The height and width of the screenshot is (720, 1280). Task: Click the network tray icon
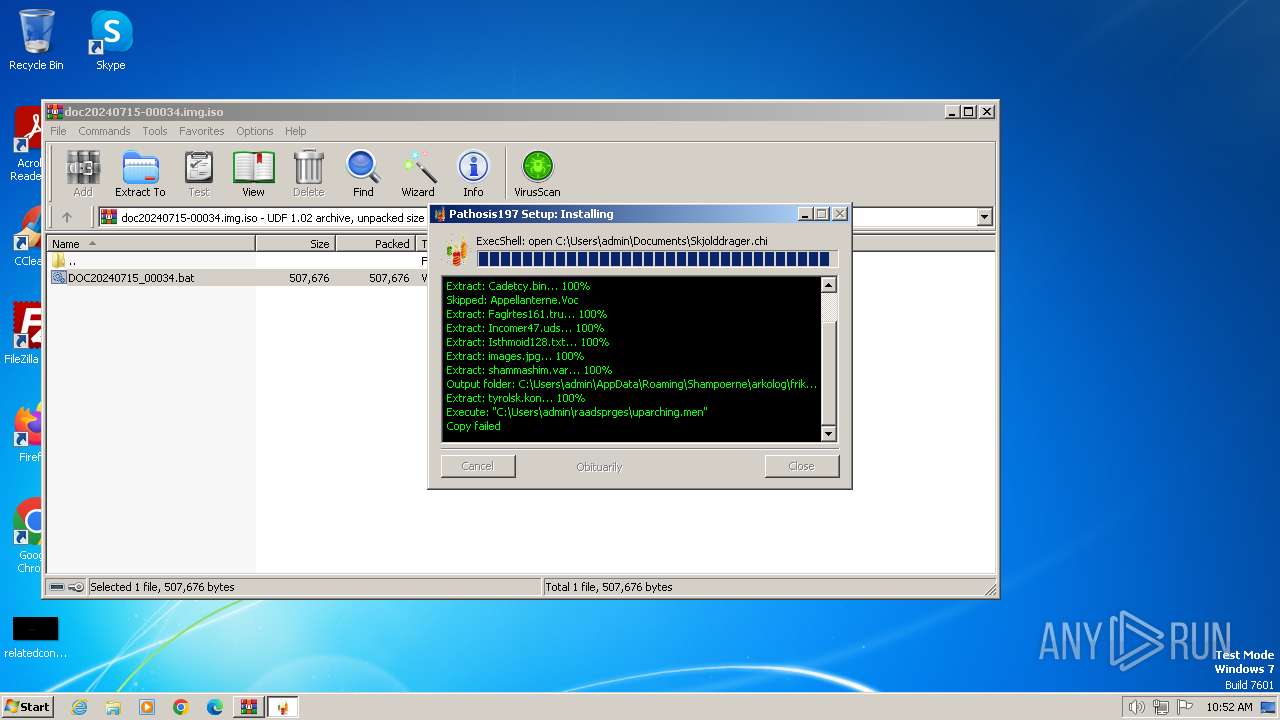click(1161, 707)
